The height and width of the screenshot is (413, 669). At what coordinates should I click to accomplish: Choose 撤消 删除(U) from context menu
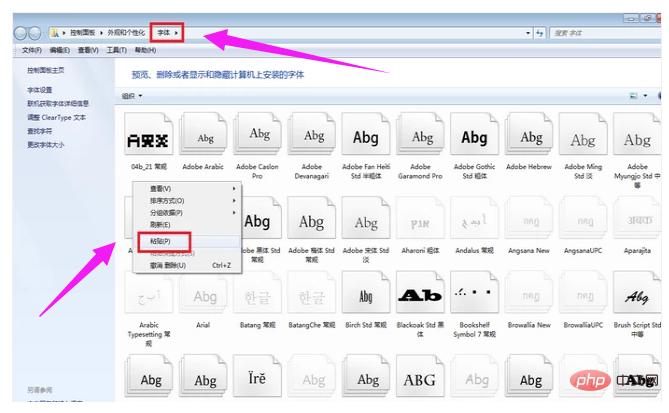[187, 265]
